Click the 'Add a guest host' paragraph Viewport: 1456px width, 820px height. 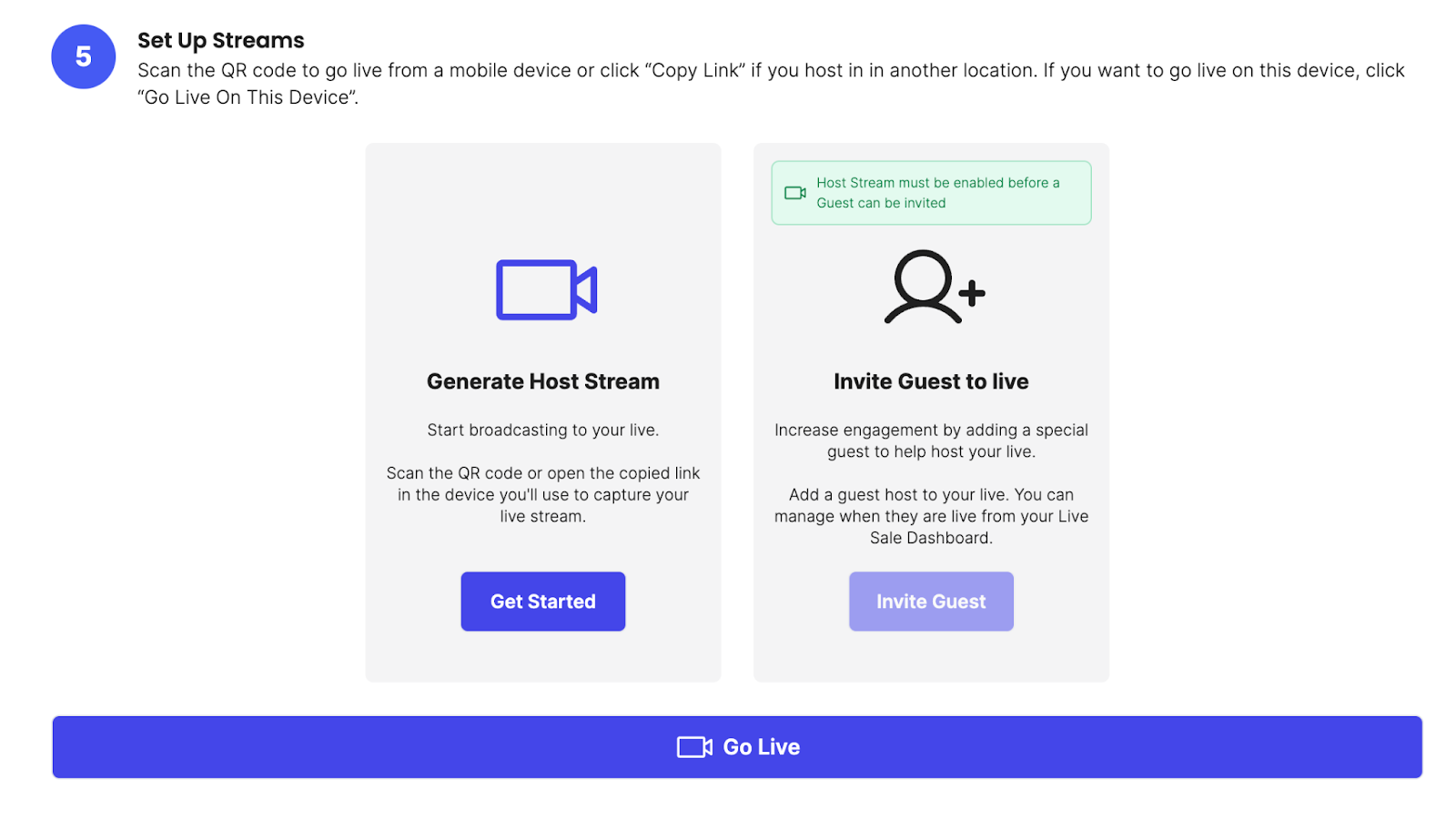click(x=931, y=516)
